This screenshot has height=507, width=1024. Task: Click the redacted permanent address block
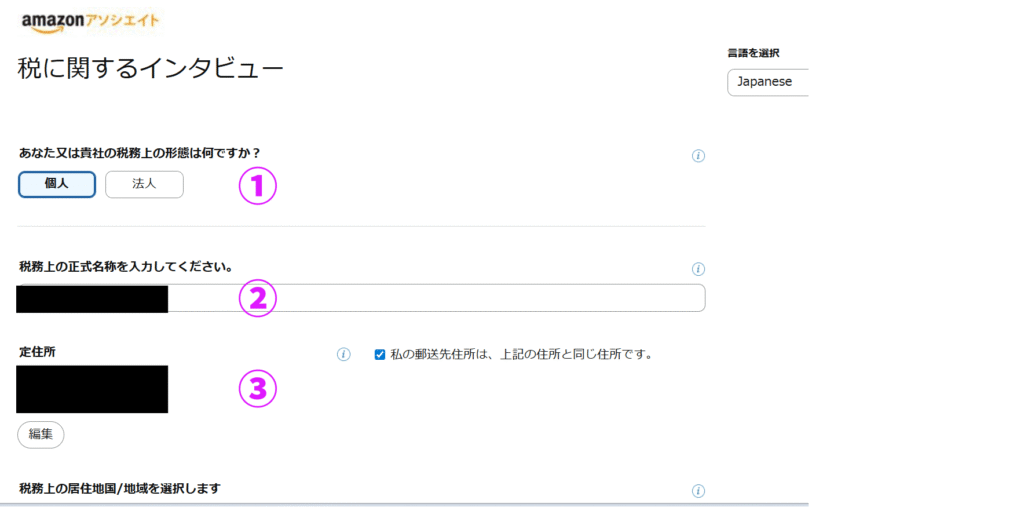click(x=92, y=389)
